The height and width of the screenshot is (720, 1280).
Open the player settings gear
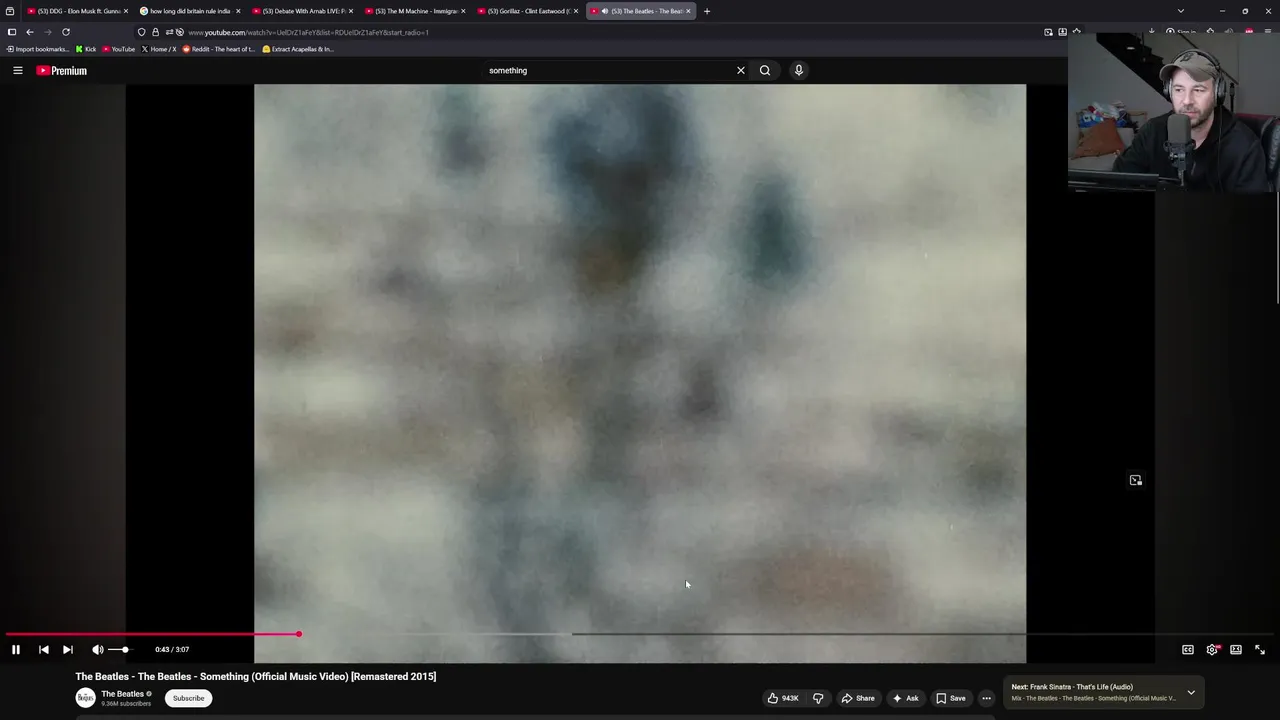1212,650
